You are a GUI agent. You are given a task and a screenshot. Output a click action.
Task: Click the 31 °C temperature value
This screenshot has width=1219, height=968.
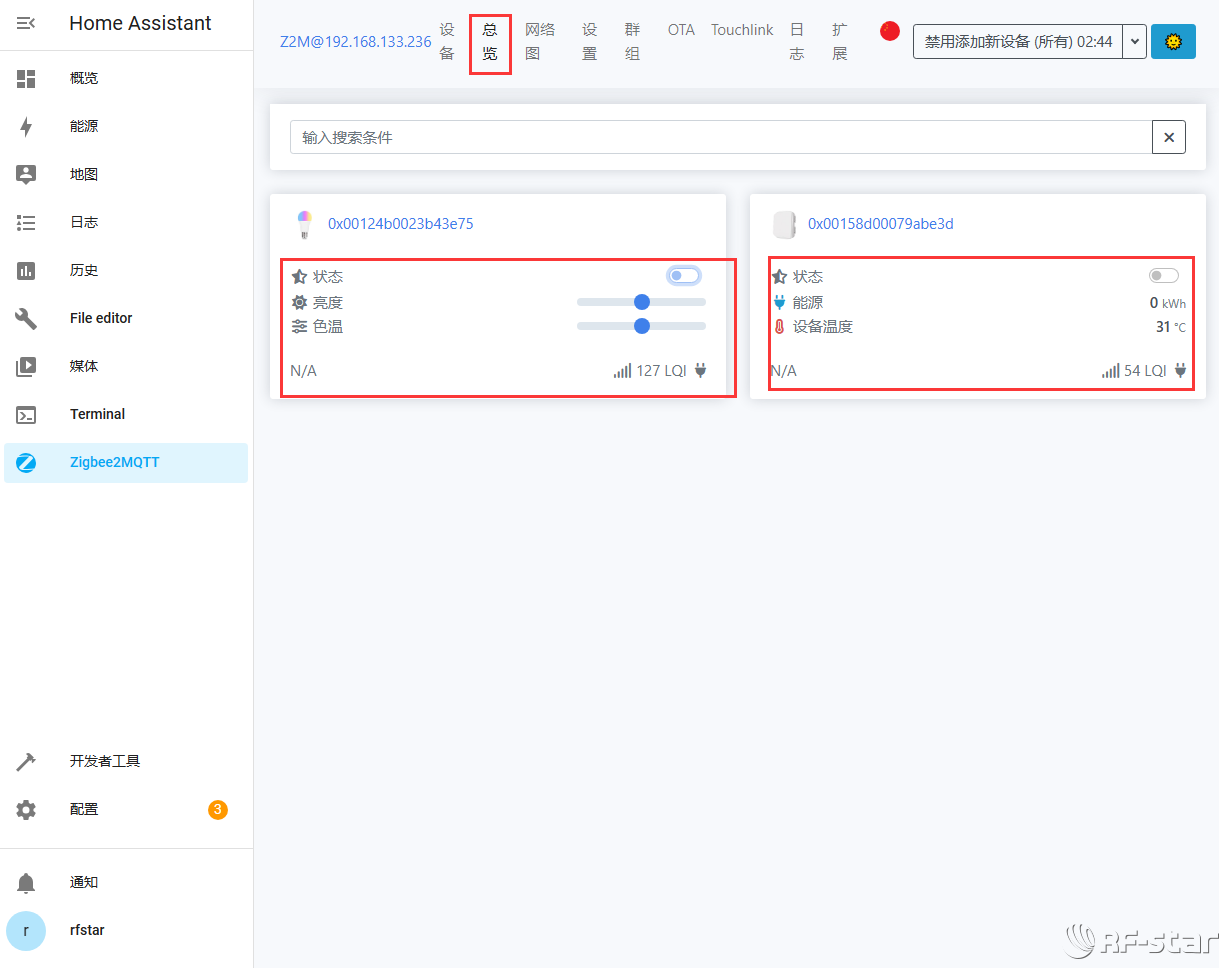point(1171,327)
